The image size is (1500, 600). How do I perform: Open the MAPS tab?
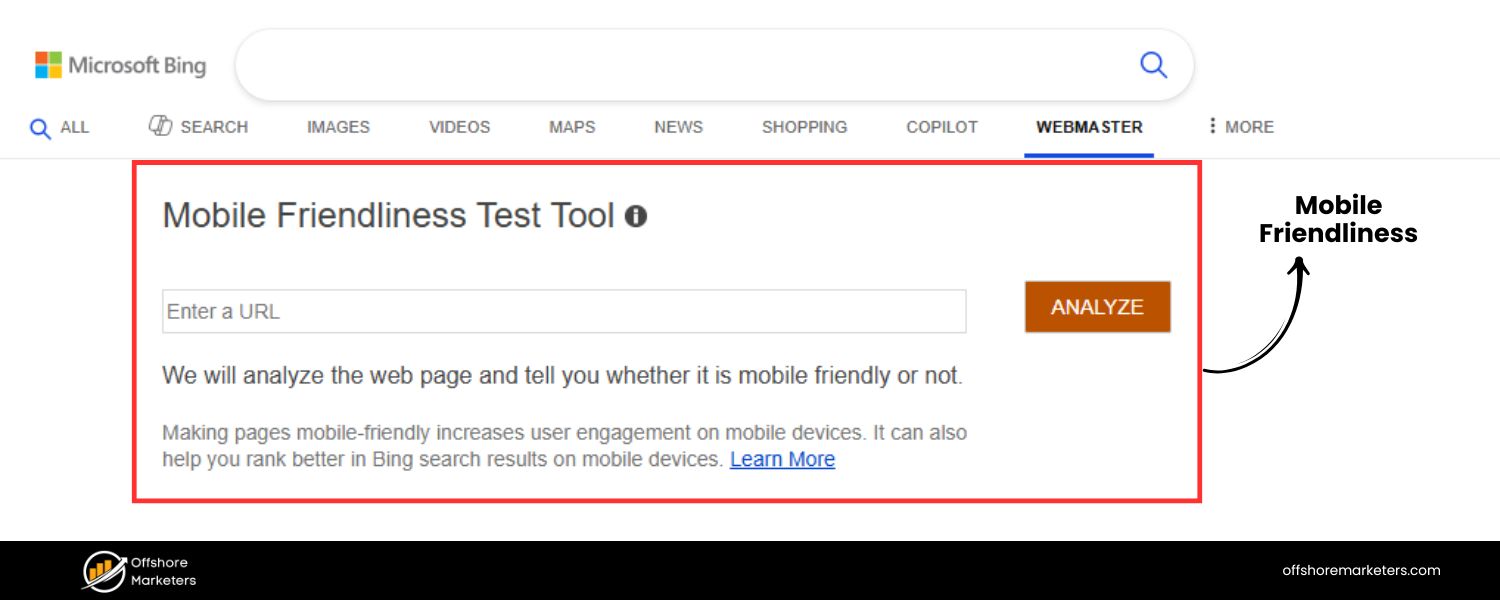[572, 127]
